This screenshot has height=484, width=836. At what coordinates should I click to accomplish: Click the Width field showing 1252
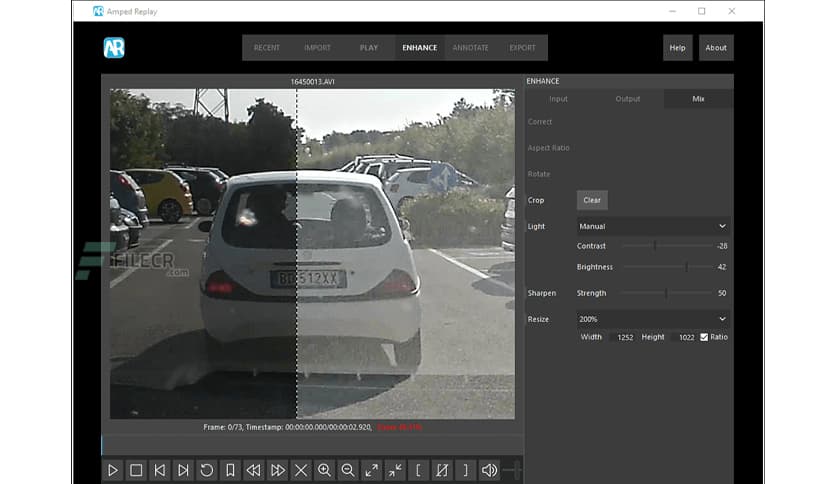coord(624,337)
